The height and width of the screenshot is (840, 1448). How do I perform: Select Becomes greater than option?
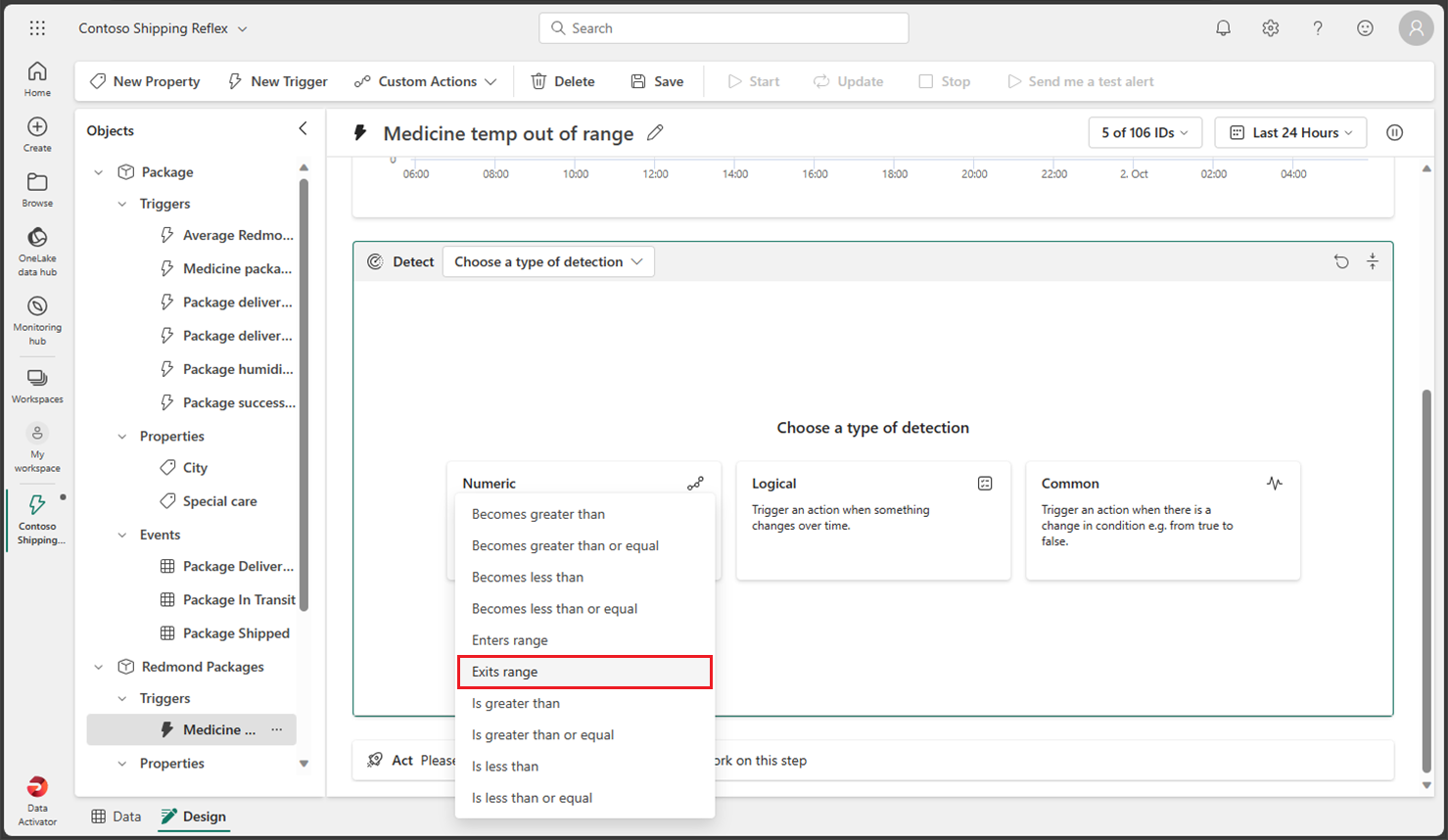pyautogui.click(x=584, y=514)
